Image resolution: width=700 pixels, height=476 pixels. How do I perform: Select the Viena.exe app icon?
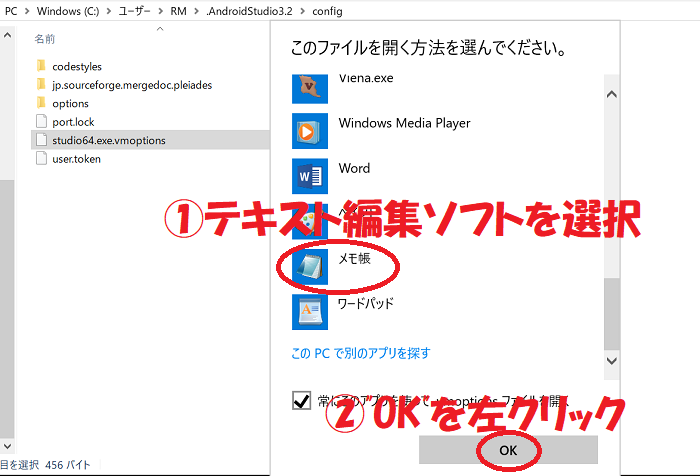tap(310, 89)
